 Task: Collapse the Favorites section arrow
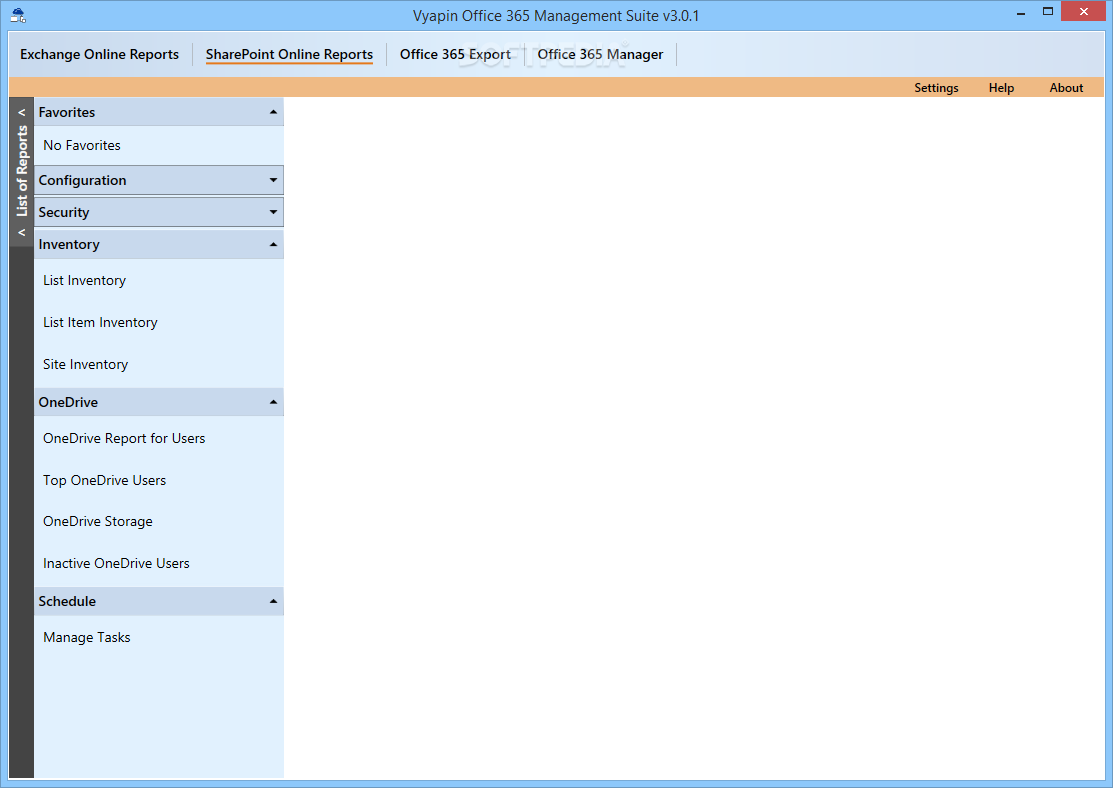pos(273,112)
